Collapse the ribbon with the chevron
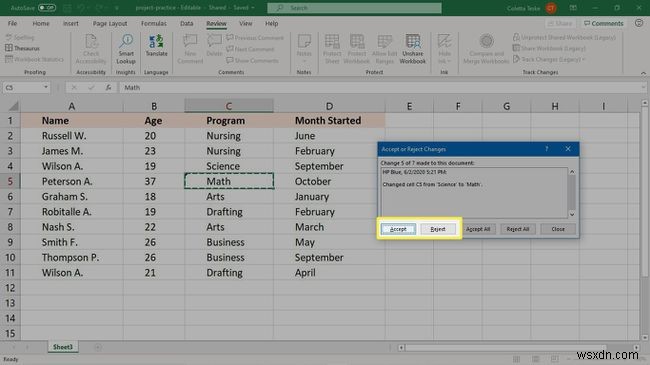The width and height of the screenshot is (650, 365). (x=643, y=73)
